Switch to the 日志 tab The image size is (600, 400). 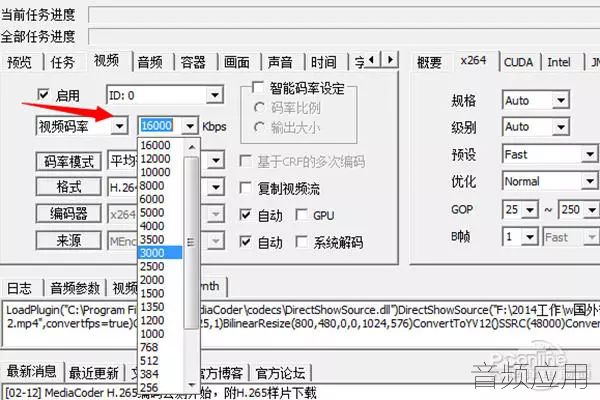pyautogui.click(x=20, y=288)
